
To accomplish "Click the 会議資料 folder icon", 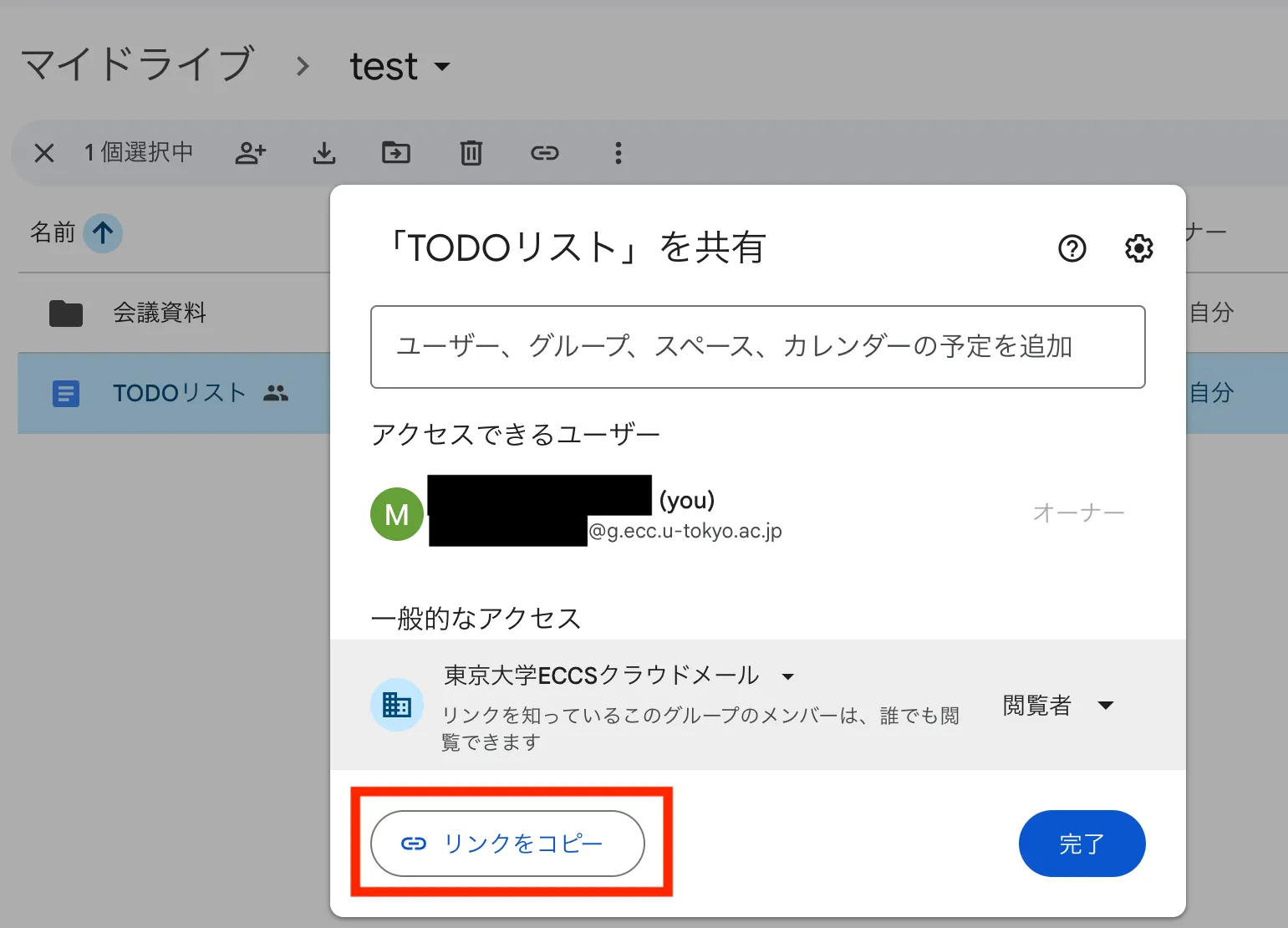I will tap(66, 314).
